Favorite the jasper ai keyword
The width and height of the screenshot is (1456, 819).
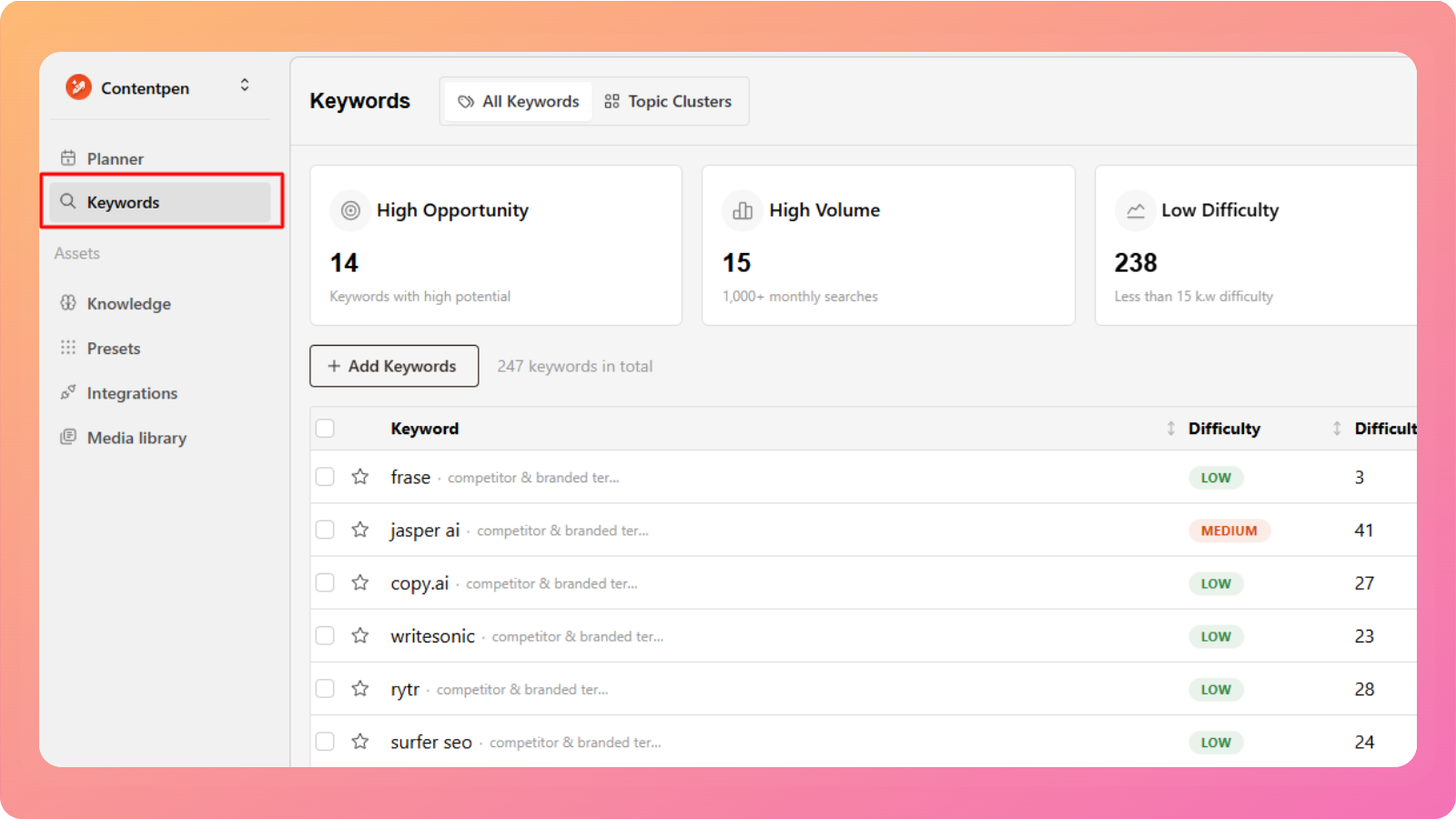tap(360, 530)
